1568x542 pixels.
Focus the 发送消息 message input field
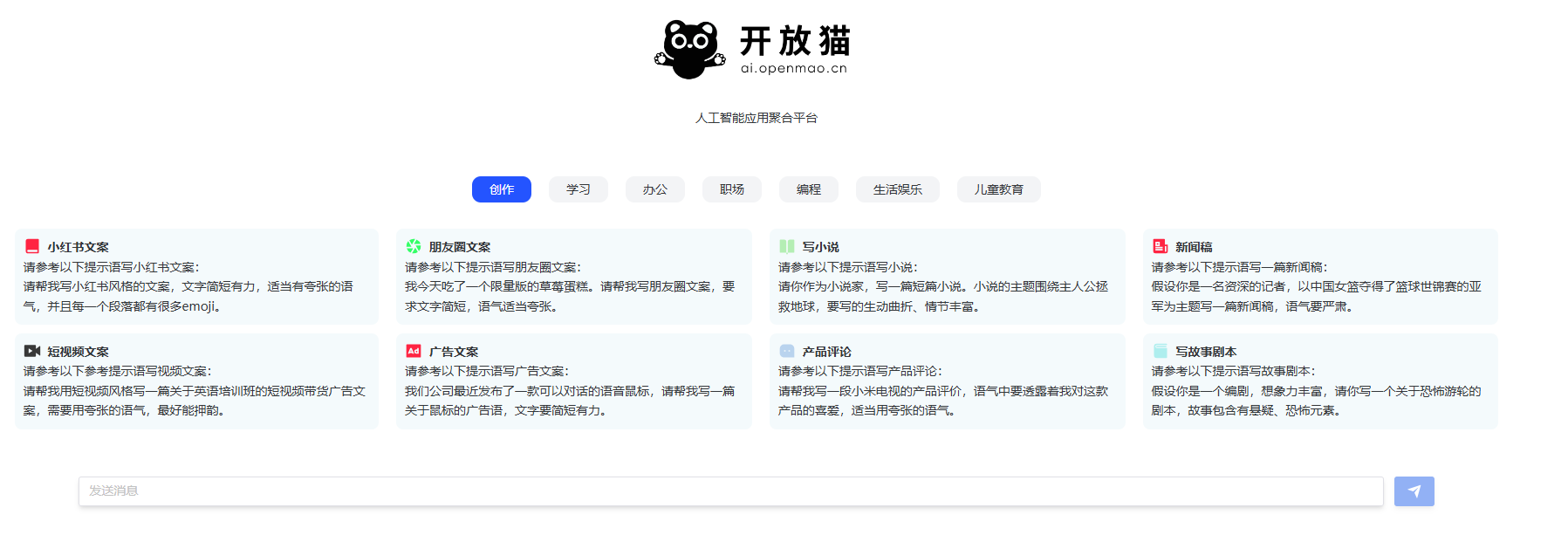(730, 491)
